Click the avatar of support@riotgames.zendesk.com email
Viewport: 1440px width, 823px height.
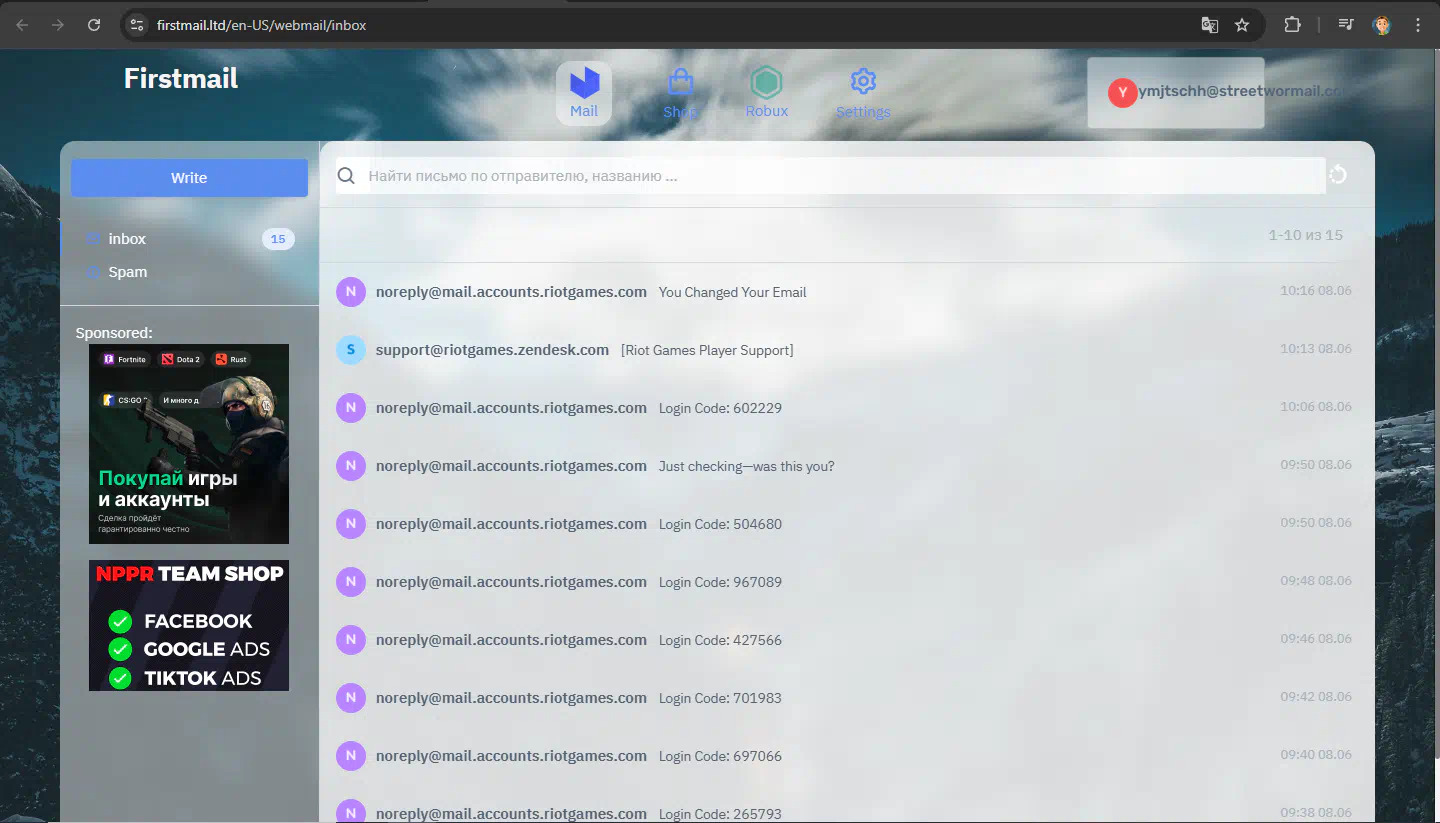350,350
